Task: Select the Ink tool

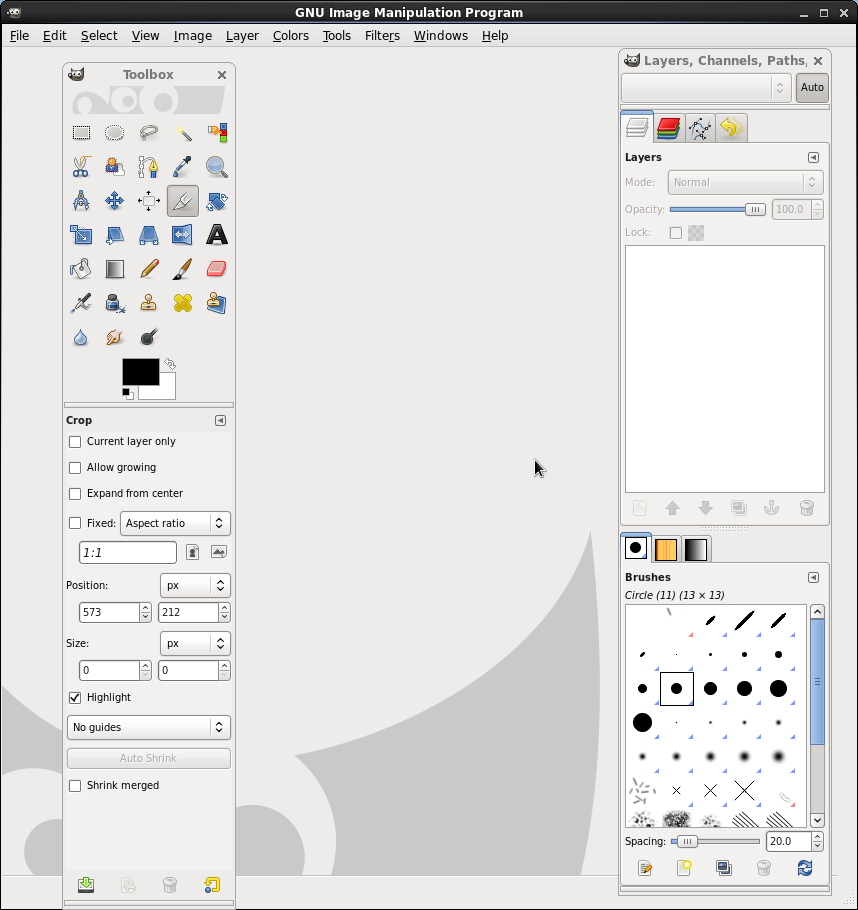Action: [x=114, y=303]
